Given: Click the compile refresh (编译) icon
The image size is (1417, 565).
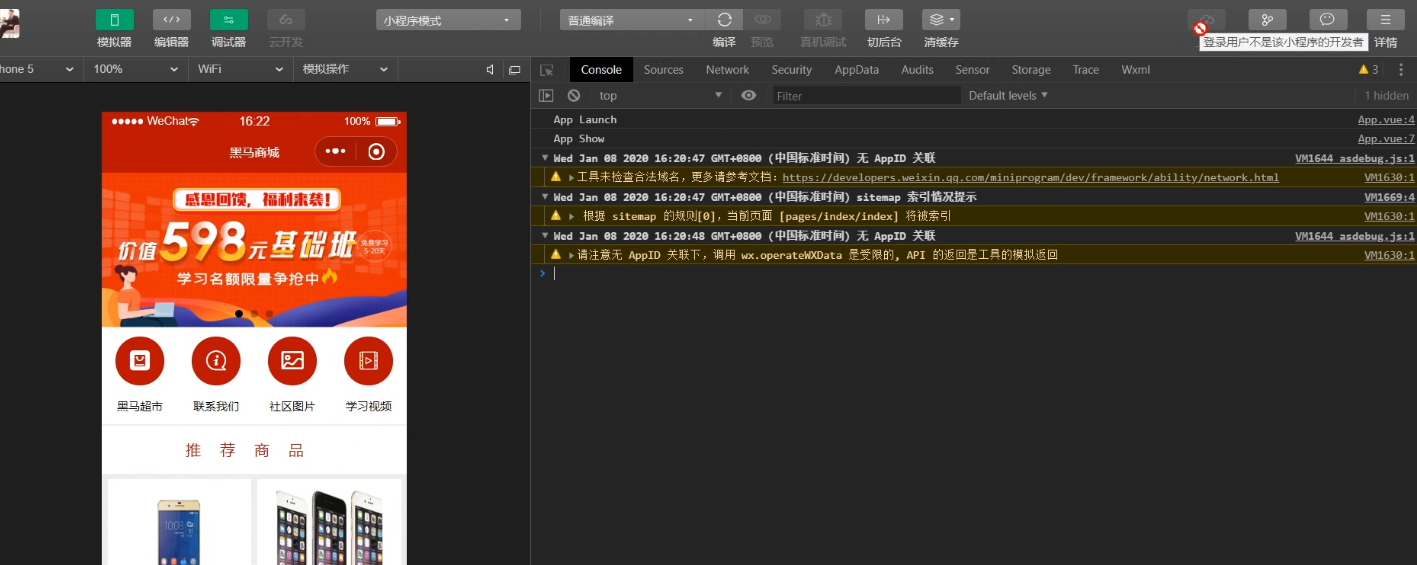Looking at the screenshot, I should click(724, 20).
